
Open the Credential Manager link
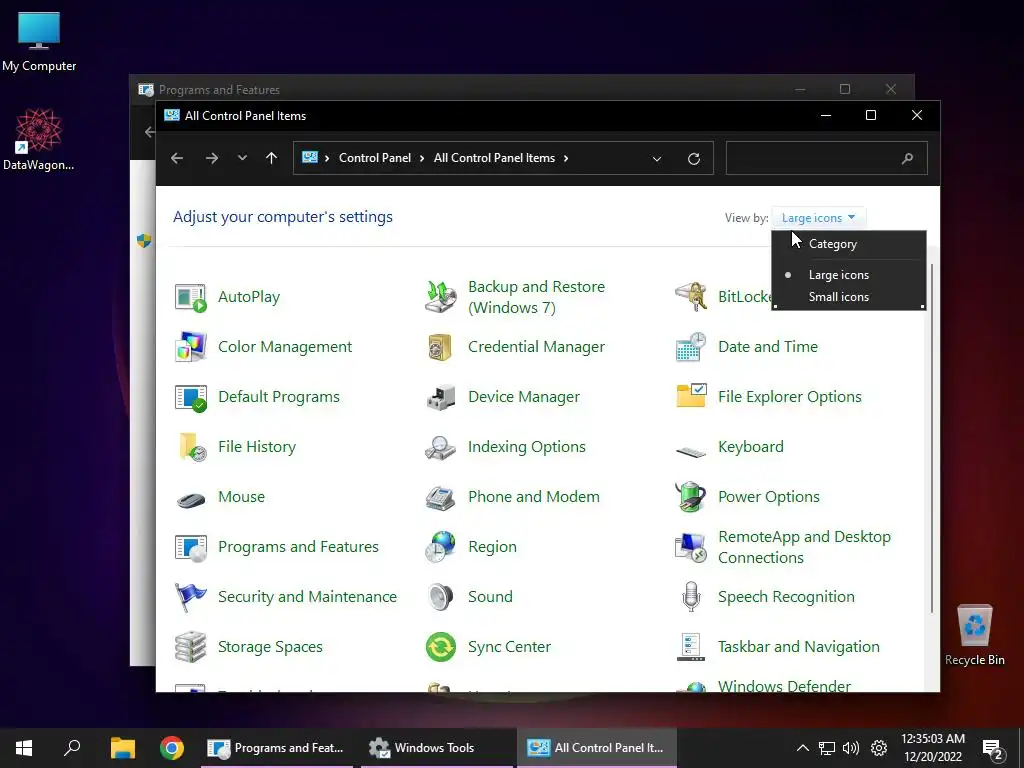536,347
